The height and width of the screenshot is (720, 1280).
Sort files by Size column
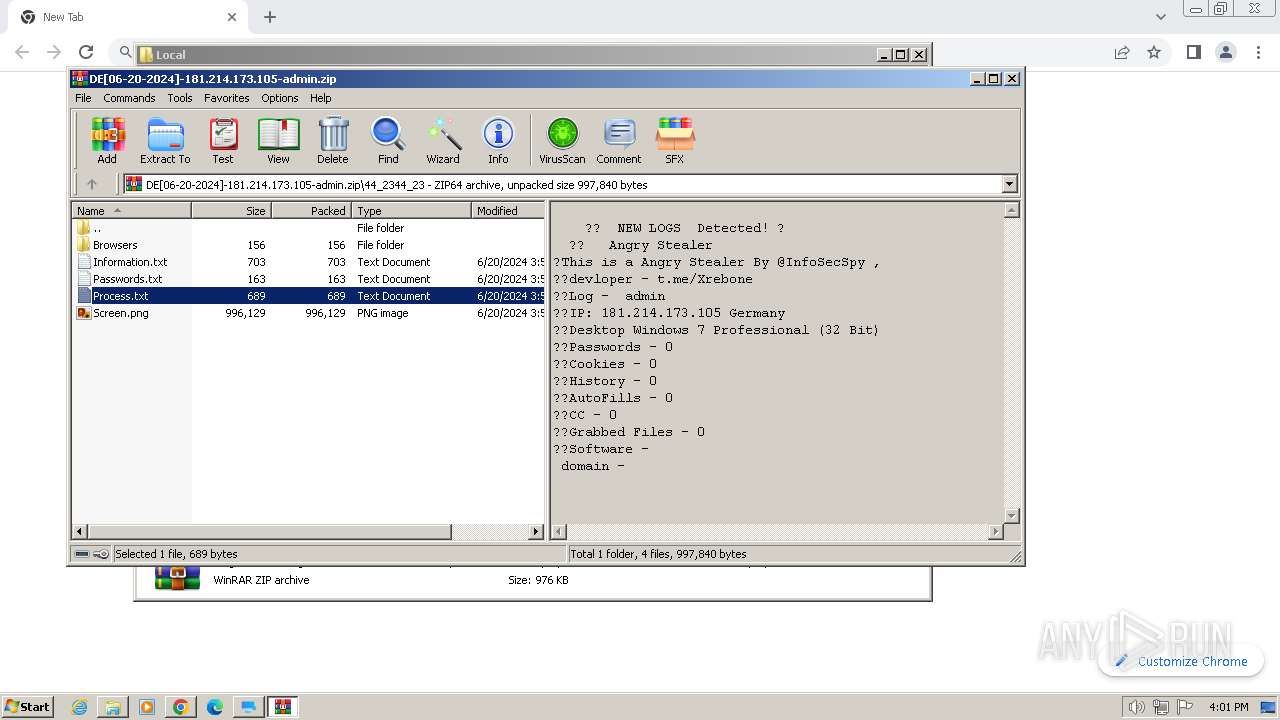[232, 211]
